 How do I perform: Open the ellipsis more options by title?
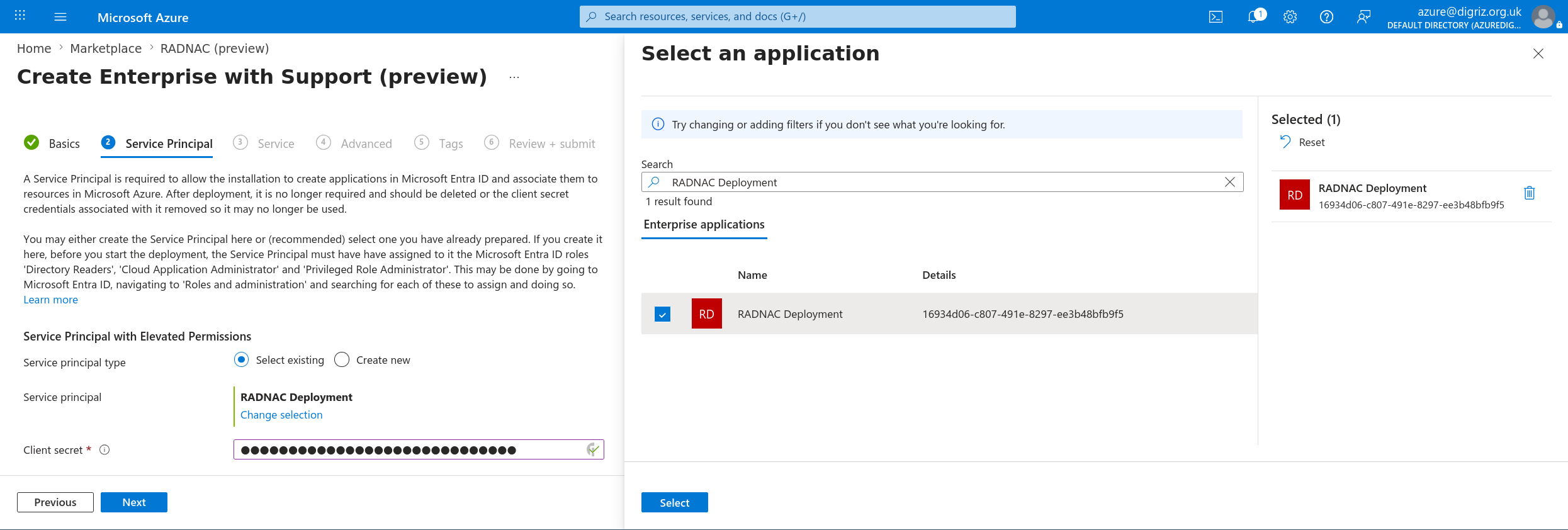[x=514, y=77]
